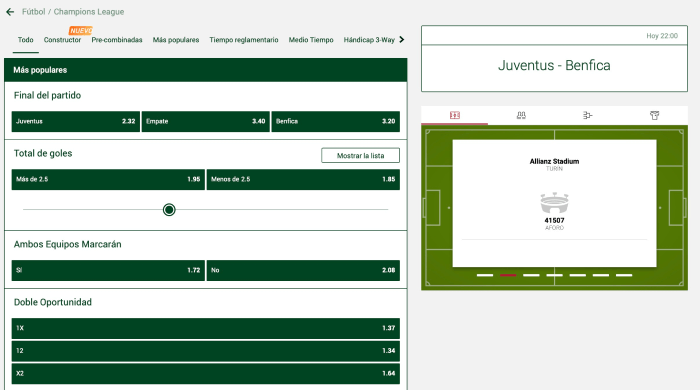700x390 pixels.
Task: Click the Doble Oportunidad heading
Action: (53, 303)
